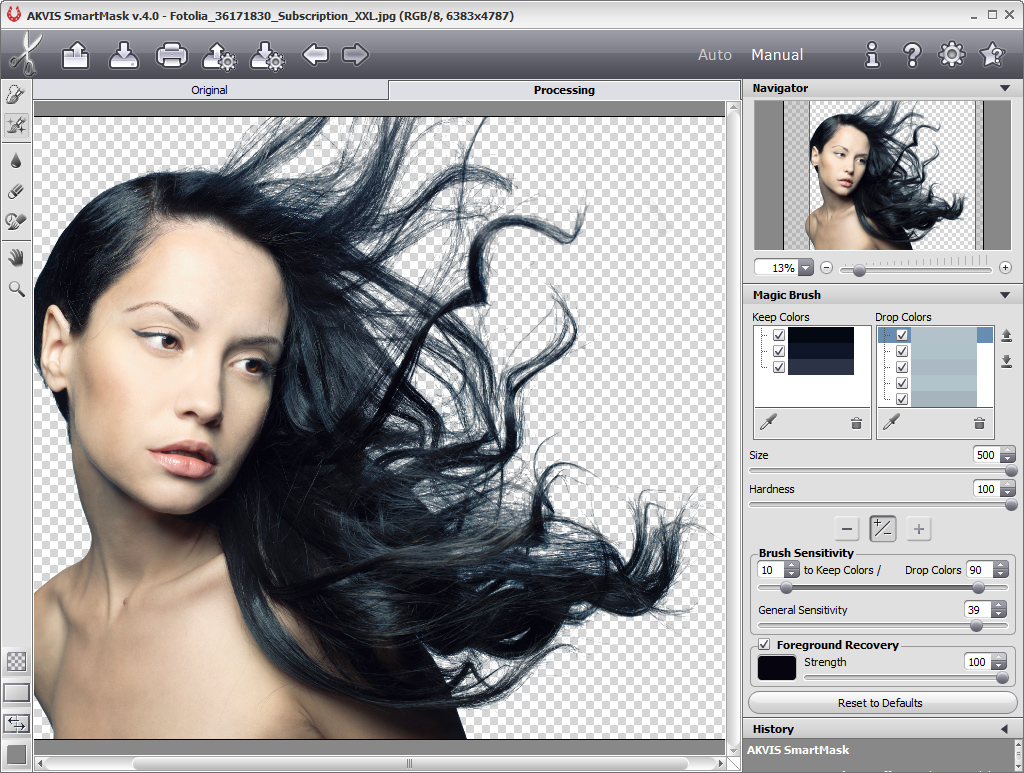Uncheck the first Keep Colors checkbox
Image resolution: width=1024 pixels, height=773 pixels.
[779, 336]
